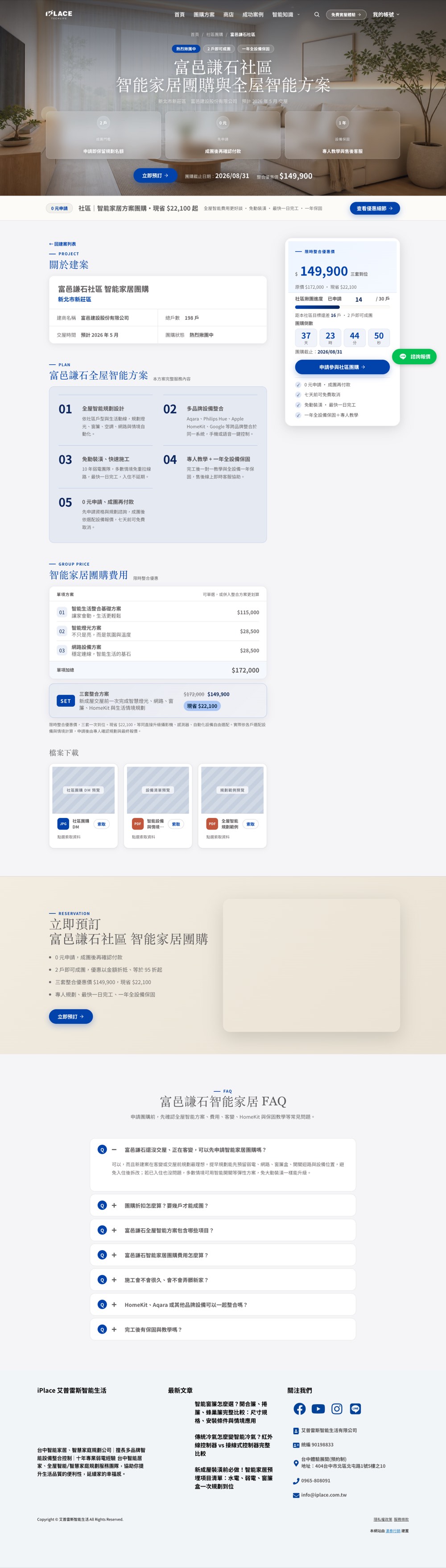446x1568 pixels.
Task: Expand FAQ about HomeKit、Aqara brand integration
Action: pos(223,1305)
